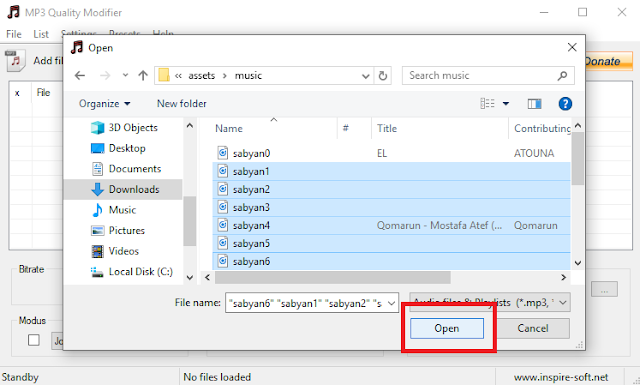Click the title text 'Qomarun - Mostafa Atef'

439,225
